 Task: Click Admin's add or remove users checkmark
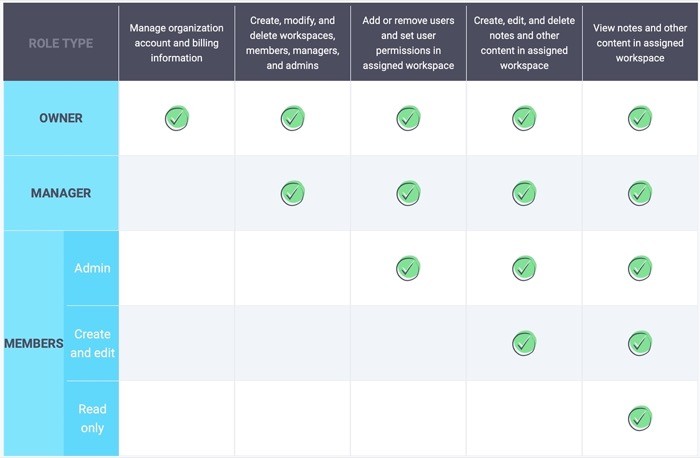[408, 268]
